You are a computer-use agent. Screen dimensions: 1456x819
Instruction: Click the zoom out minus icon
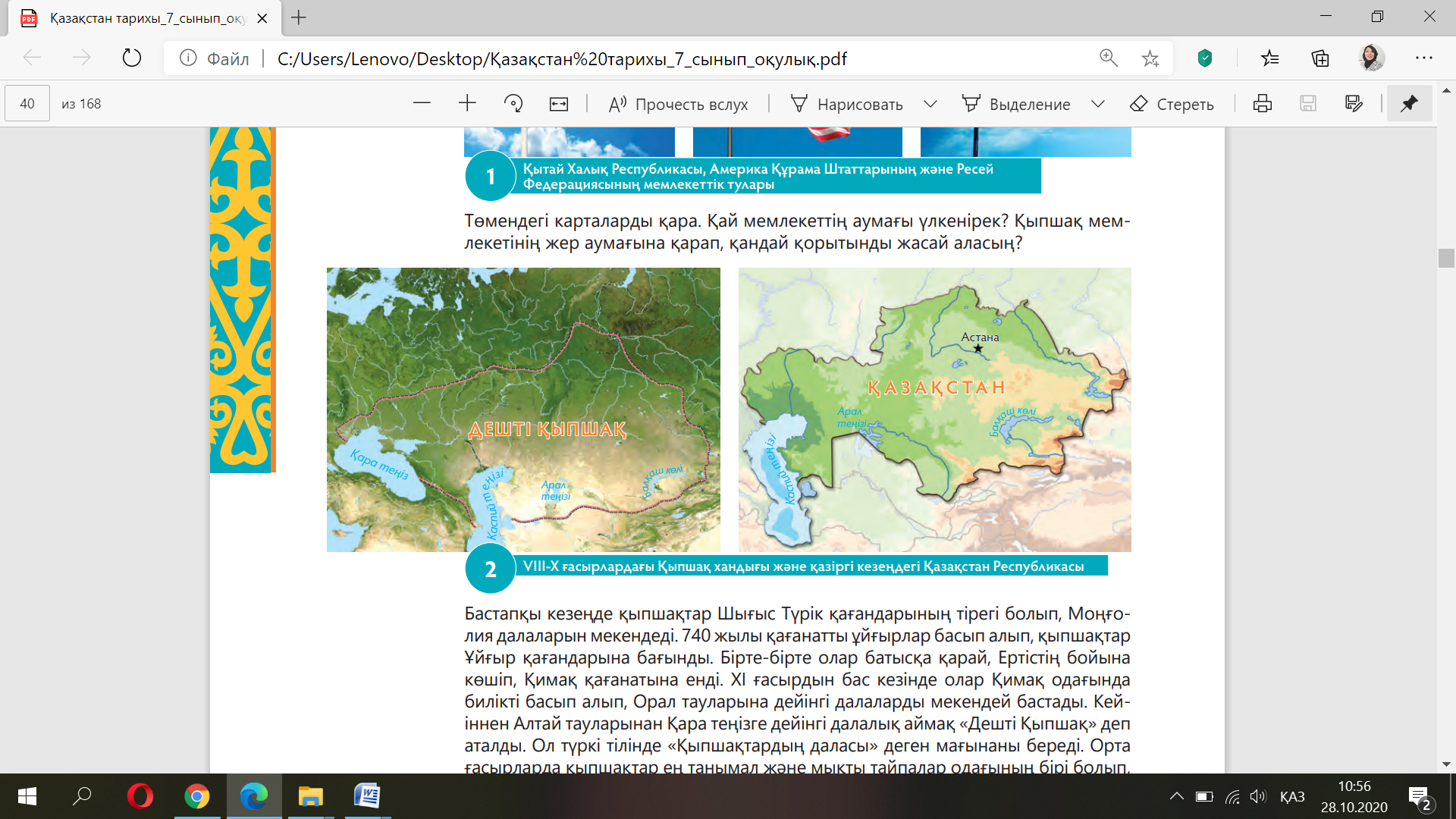click(x=422, y=104)
